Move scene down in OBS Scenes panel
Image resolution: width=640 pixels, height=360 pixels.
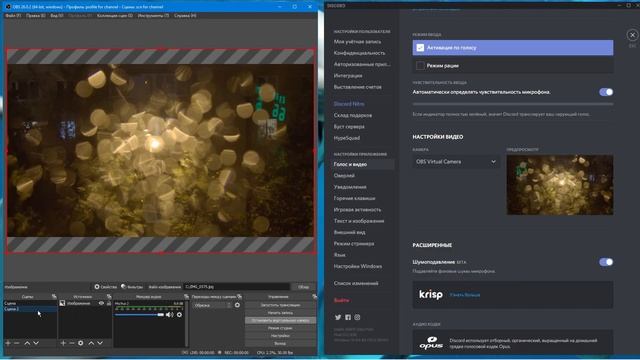tap(36, 343)
